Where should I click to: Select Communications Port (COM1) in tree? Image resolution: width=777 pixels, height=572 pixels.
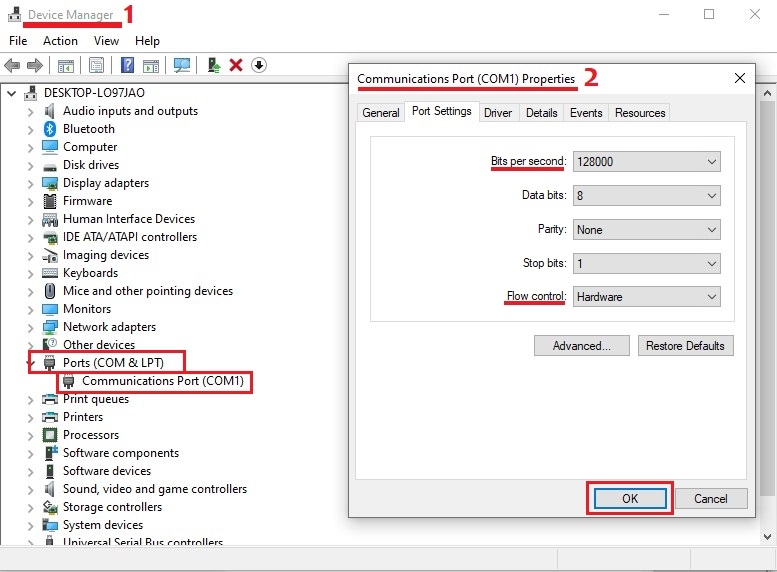point(163,381)
